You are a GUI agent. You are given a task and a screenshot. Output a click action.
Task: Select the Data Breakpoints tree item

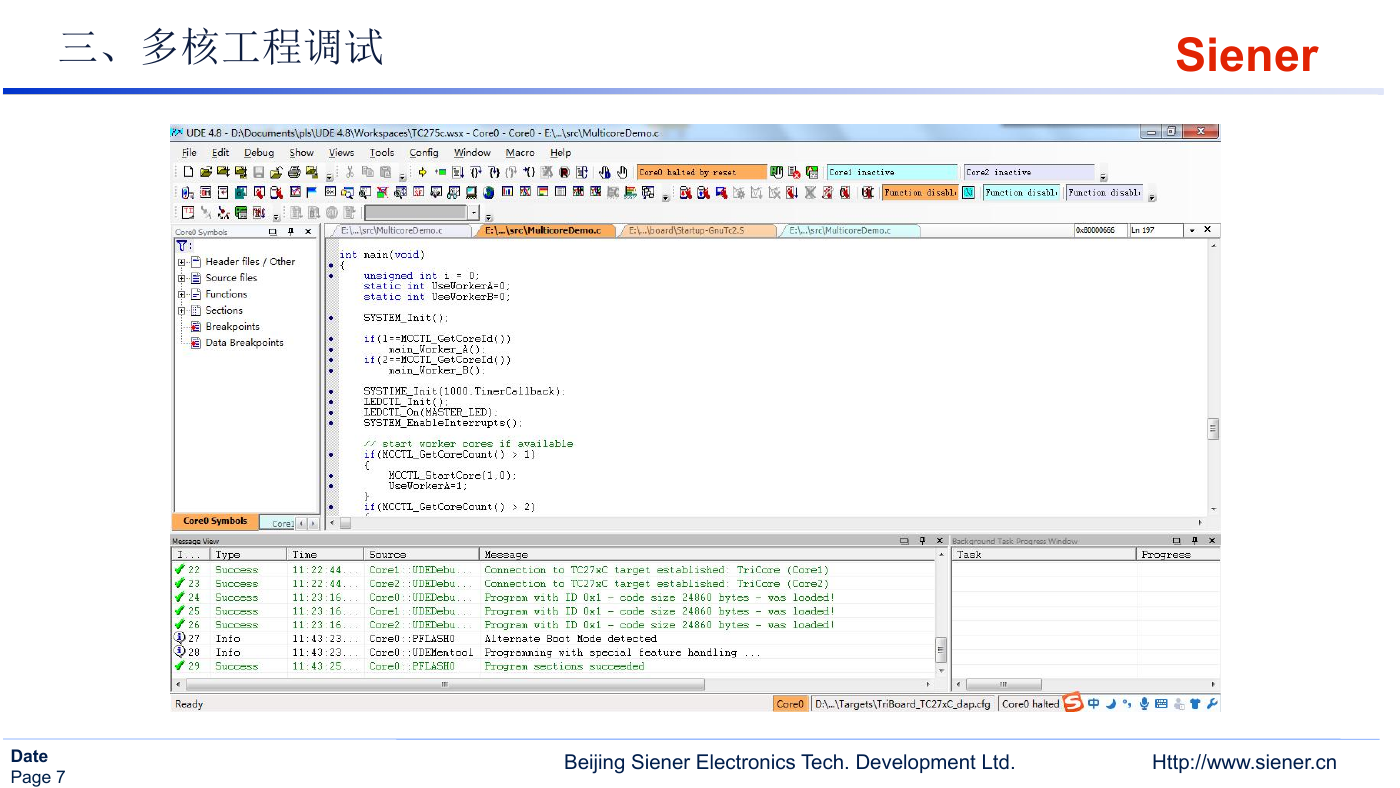(x=244, y=342)
